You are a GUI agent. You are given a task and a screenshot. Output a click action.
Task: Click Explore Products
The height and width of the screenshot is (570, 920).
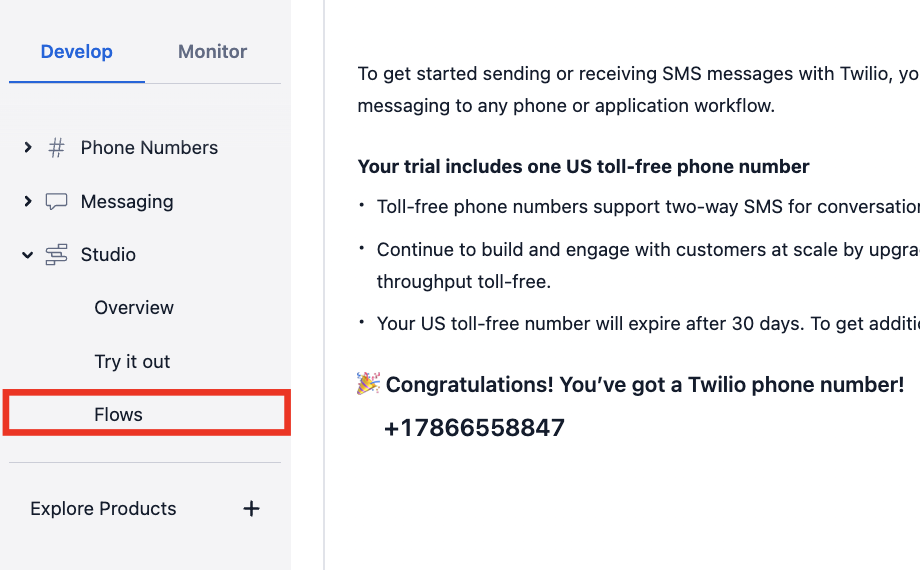(103, 509)
